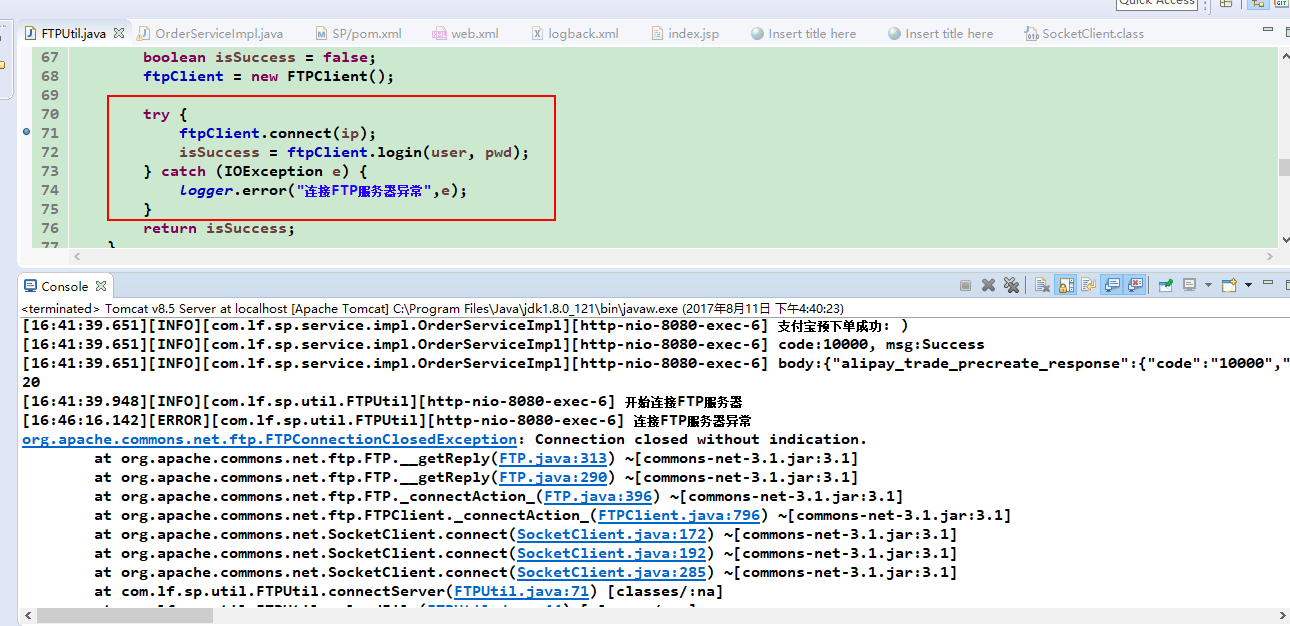Remove the current launch with the X icon
Viewport: 1290px width, 626px height.
click(986, 285)
